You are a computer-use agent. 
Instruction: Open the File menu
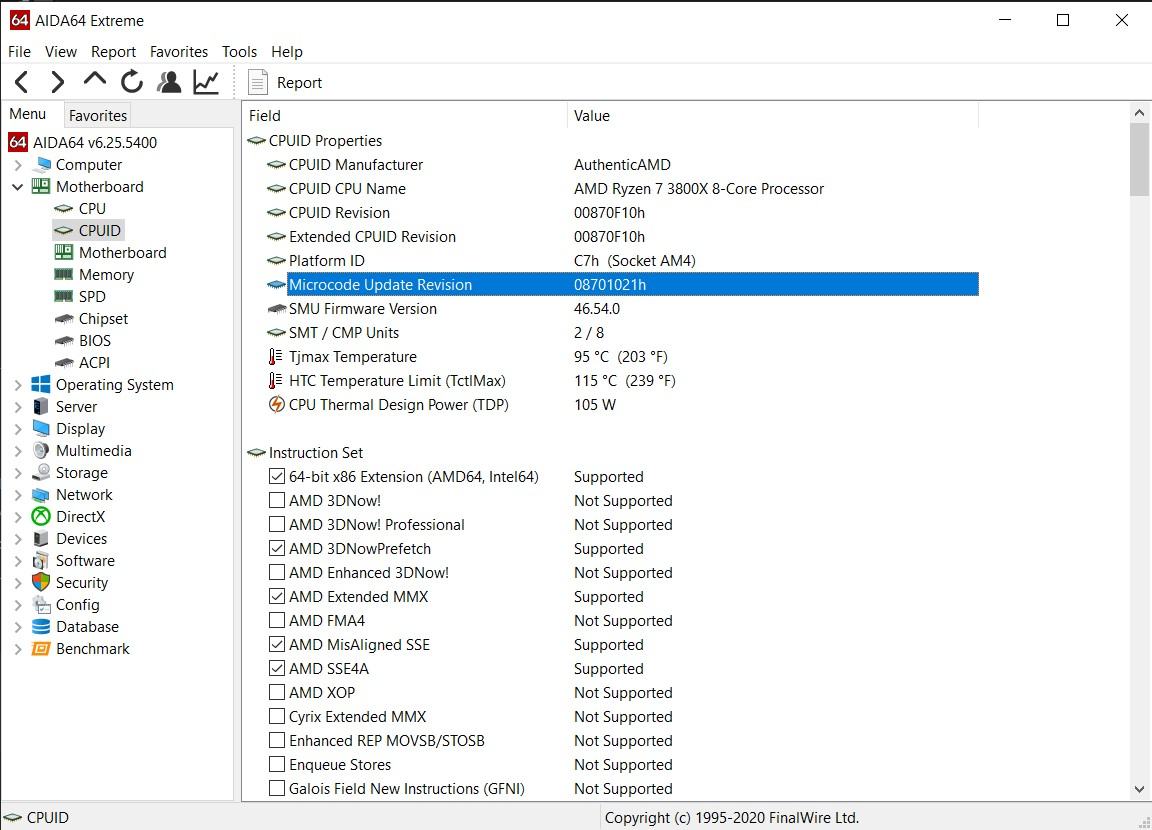(x=19, y=51)
